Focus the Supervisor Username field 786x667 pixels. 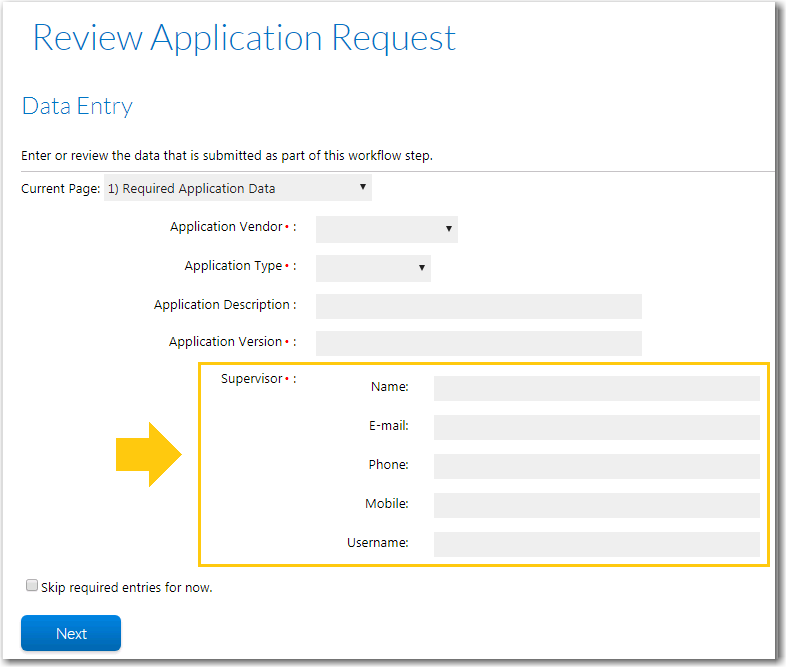[597, 544]
